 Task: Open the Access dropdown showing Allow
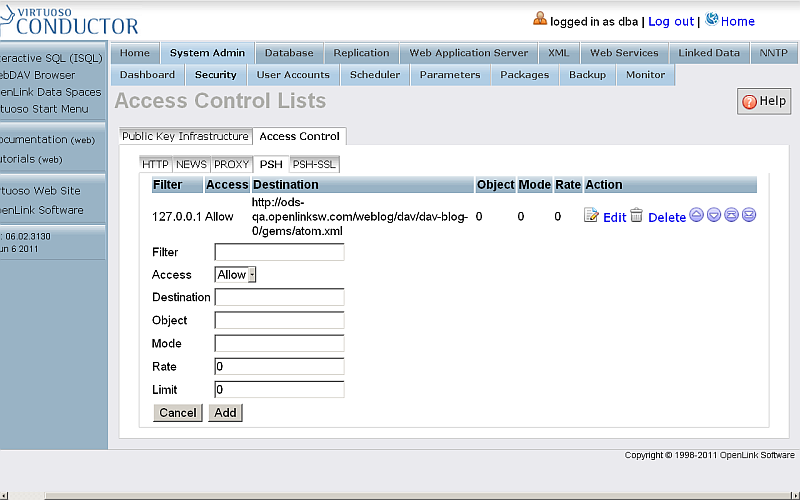click(236, 274)
